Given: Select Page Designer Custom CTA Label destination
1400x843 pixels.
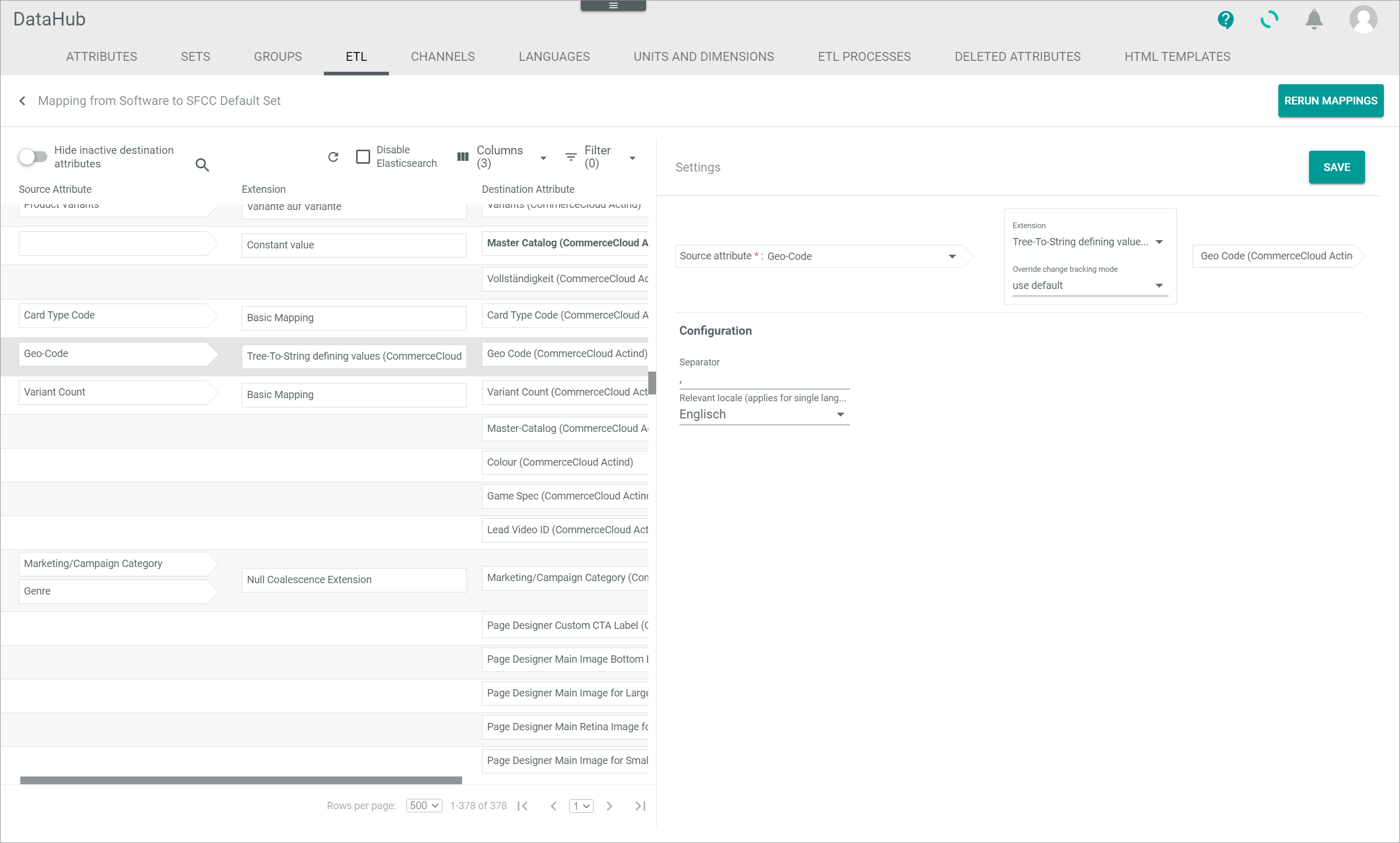Looking at the screenshot, I should (565, 625).
